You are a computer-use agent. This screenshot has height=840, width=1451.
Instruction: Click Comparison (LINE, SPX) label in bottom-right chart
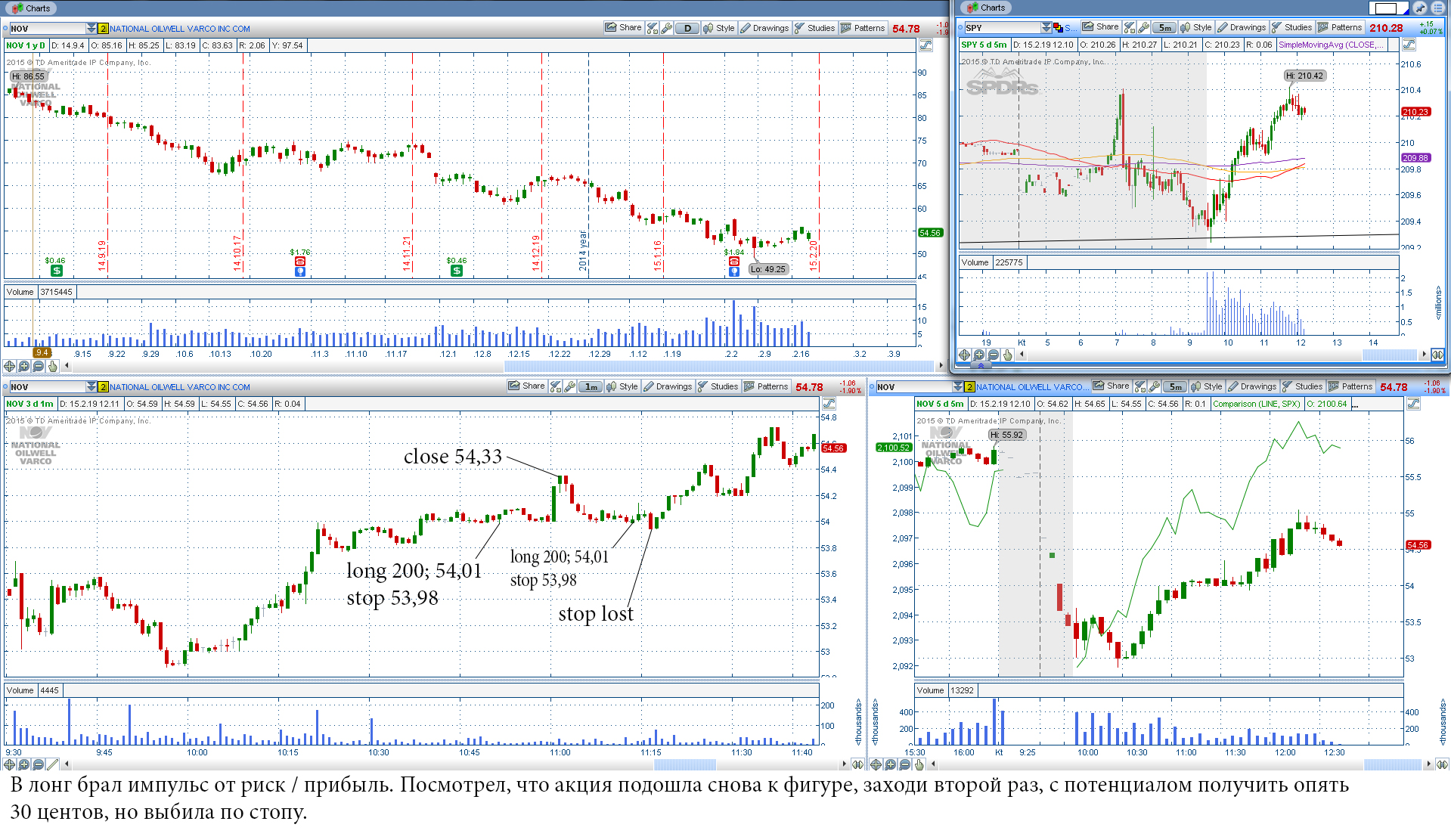click(x=1256, y=404)
